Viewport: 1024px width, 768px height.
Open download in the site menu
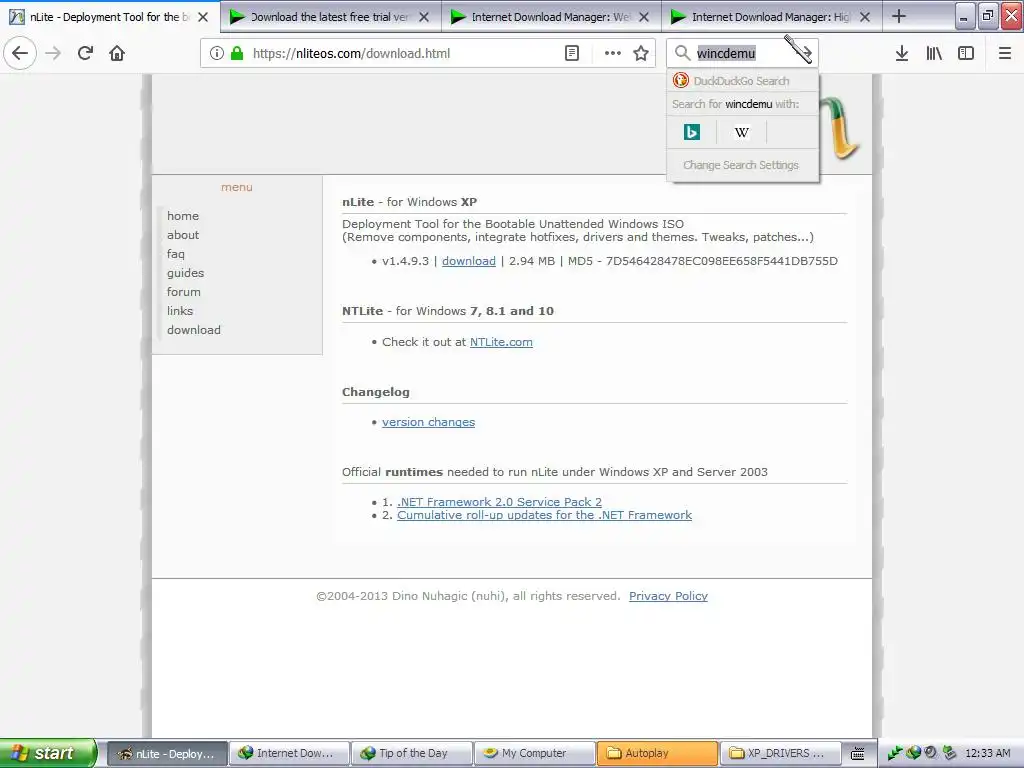click(193, 330)
